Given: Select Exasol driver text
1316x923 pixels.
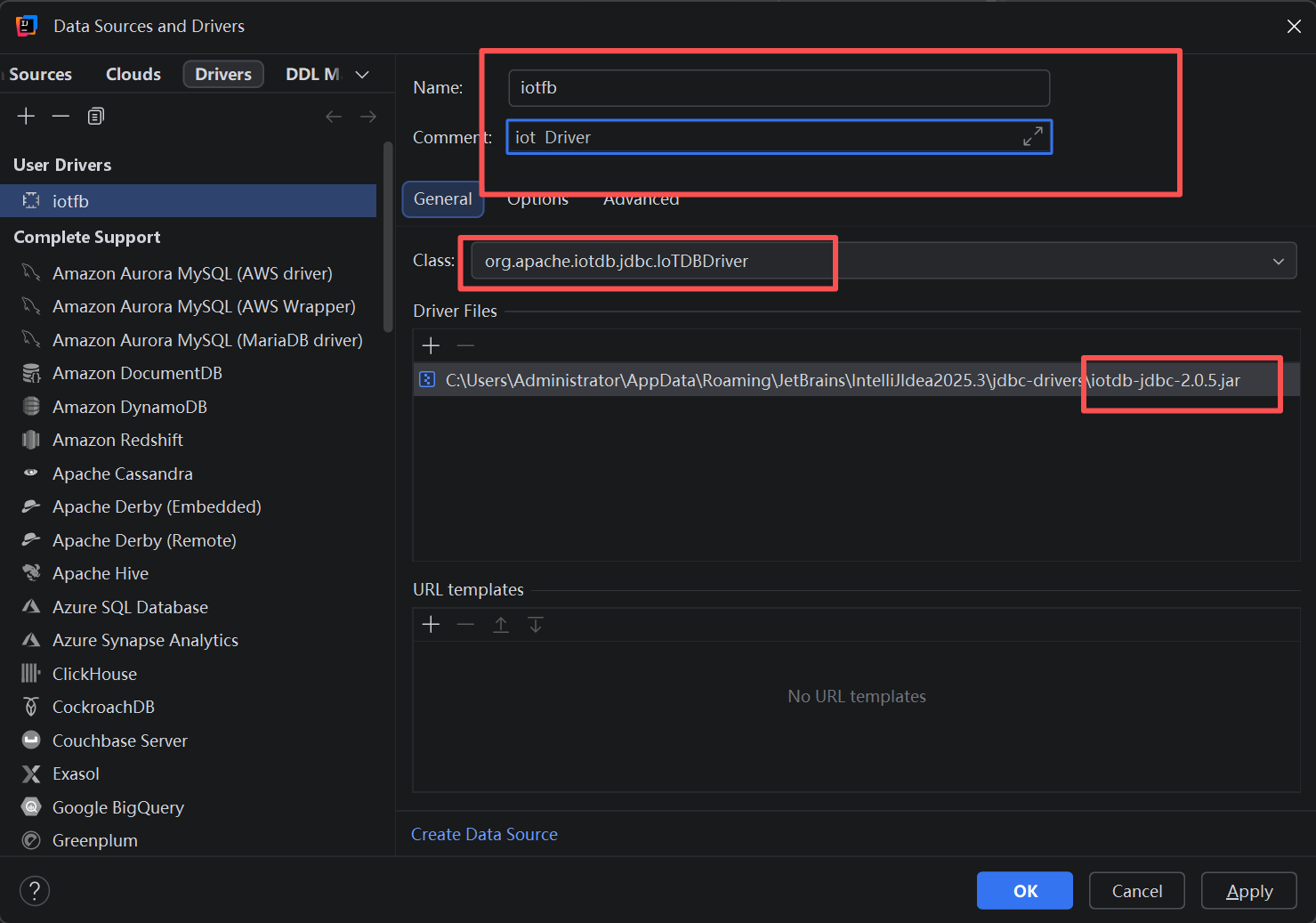Looking at the screenshot, I should click(76, 773).
